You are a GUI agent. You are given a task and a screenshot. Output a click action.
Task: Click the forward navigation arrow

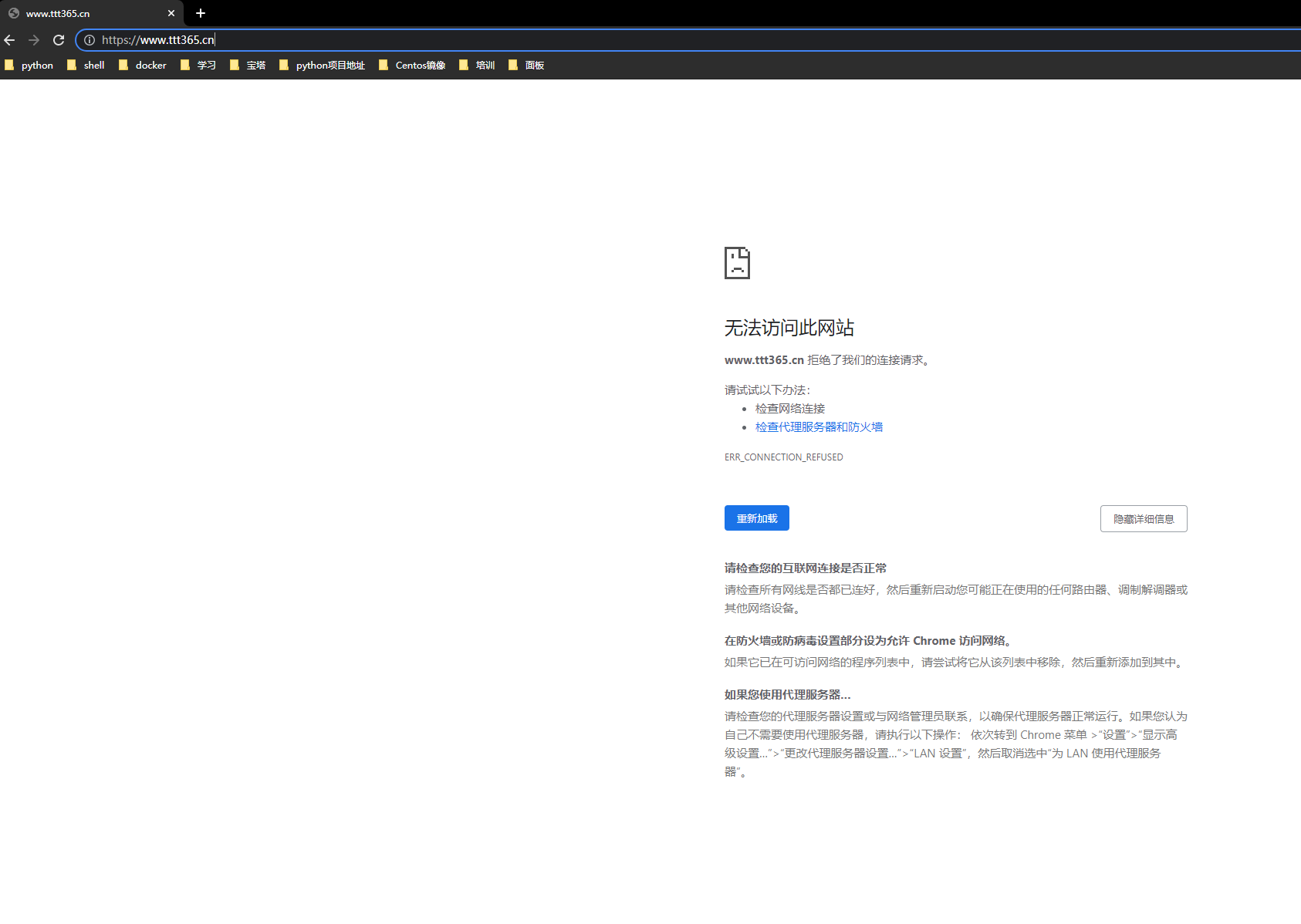click(34, 40)
